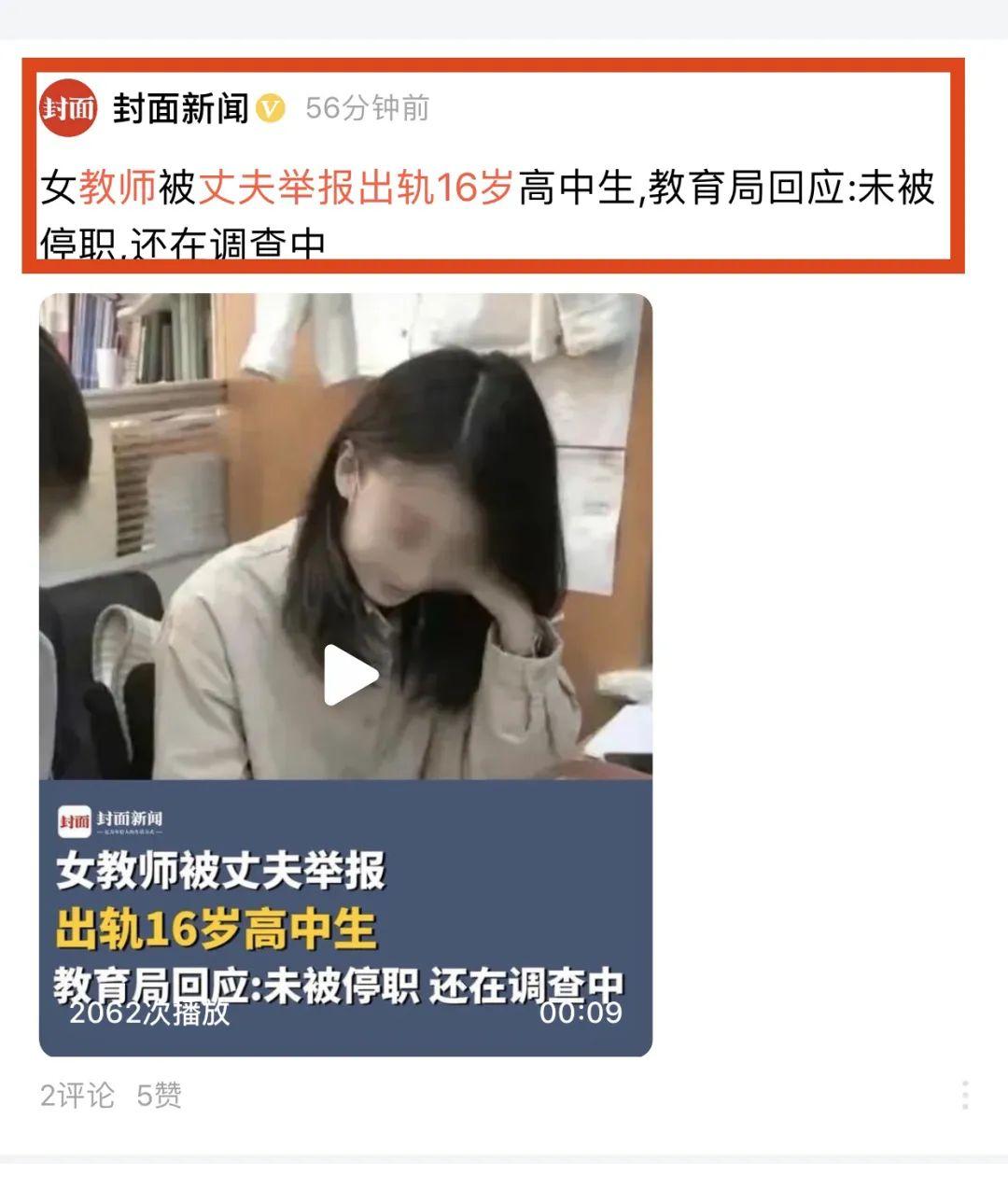Tap the 封面新闻 watermark logo in video

point(110,820)
